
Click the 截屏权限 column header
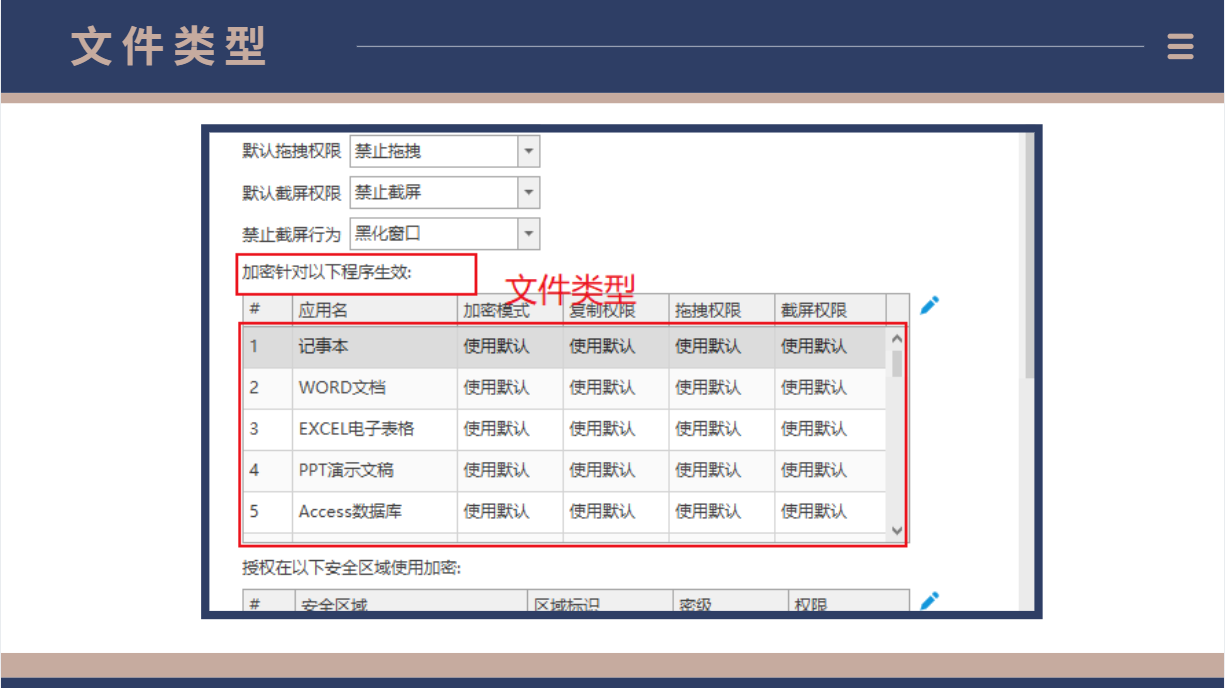point(826,310)
